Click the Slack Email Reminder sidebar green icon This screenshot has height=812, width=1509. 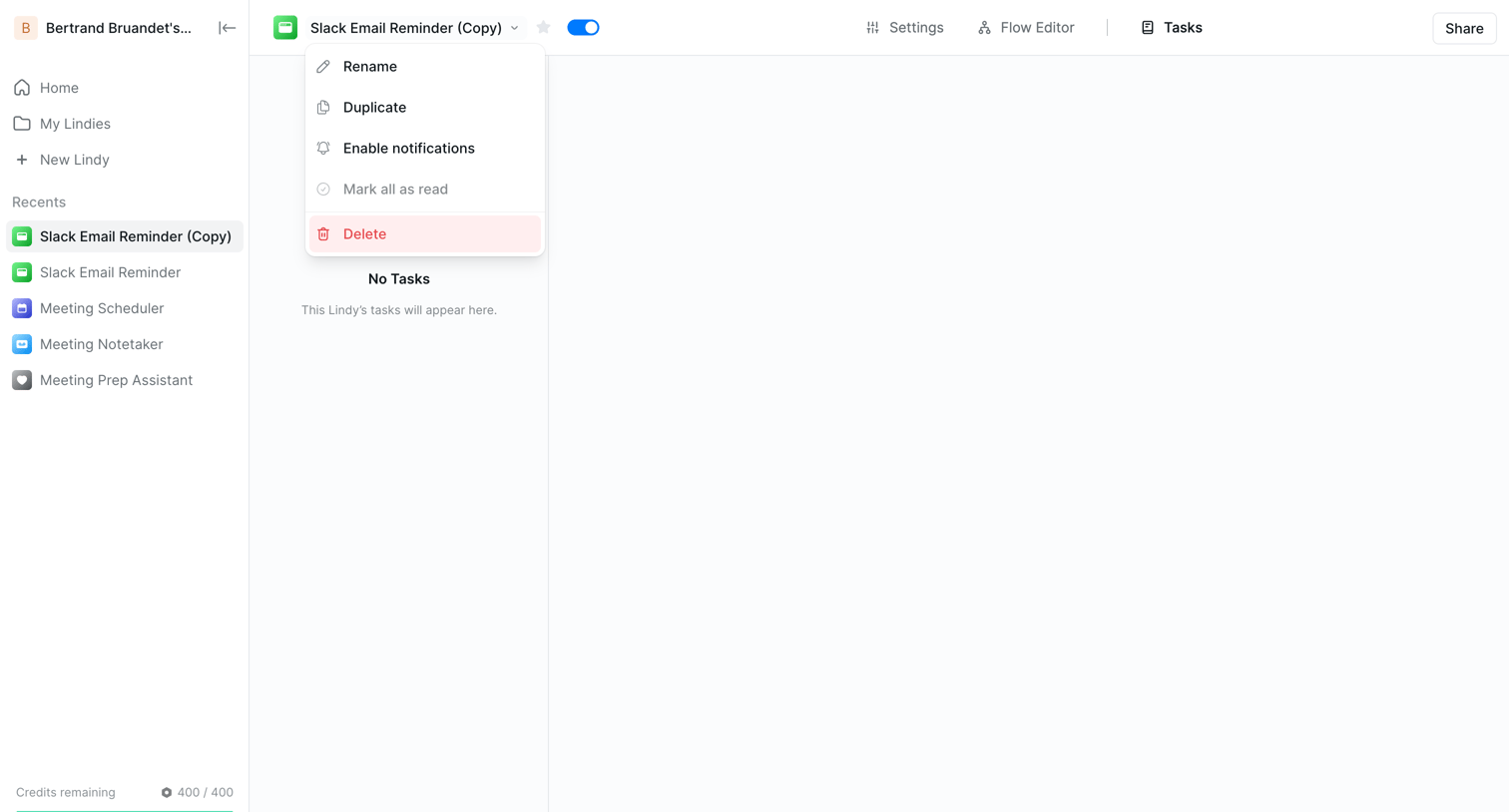click(22, 272)
